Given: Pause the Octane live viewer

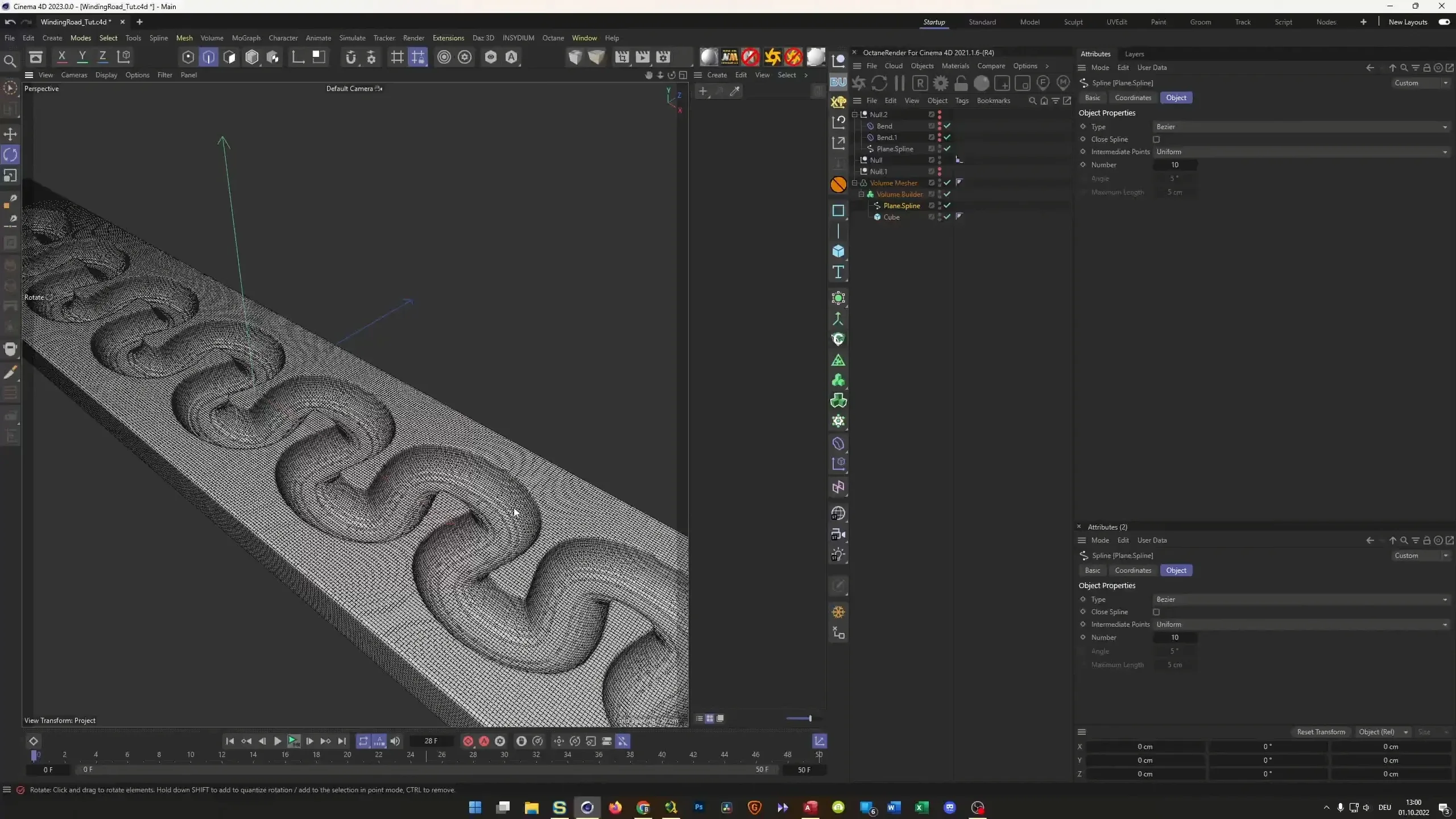Looking at the screenshot, I should point(900,83).
